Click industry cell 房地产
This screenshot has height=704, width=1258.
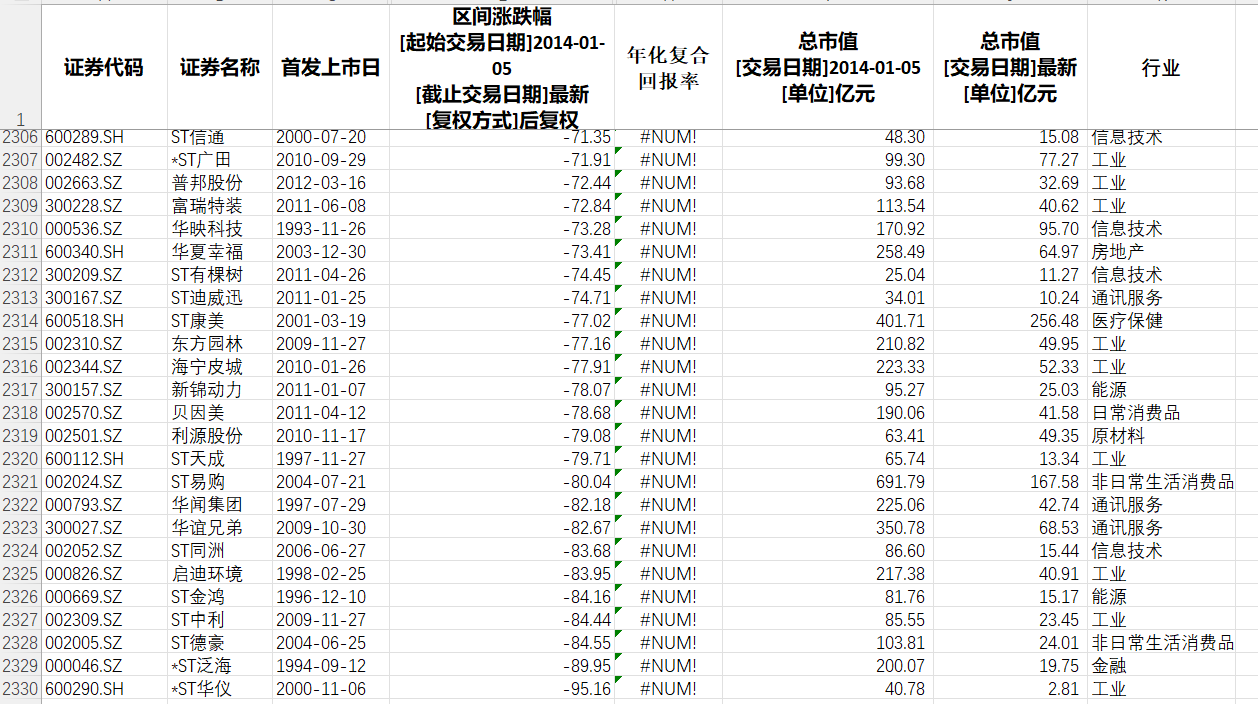click(x=1117, y=252)
